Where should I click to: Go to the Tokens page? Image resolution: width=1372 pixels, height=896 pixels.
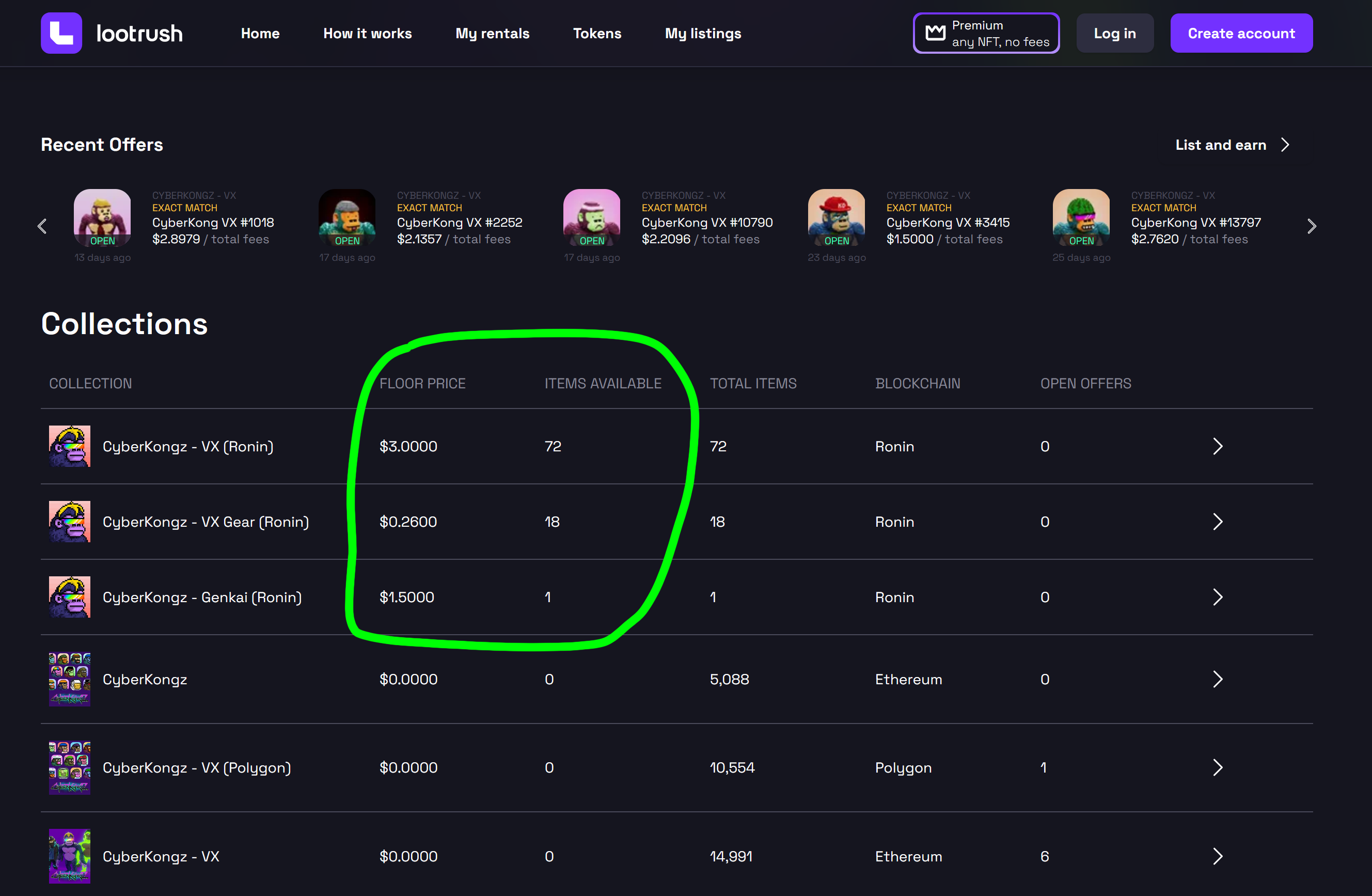[596, 34]
